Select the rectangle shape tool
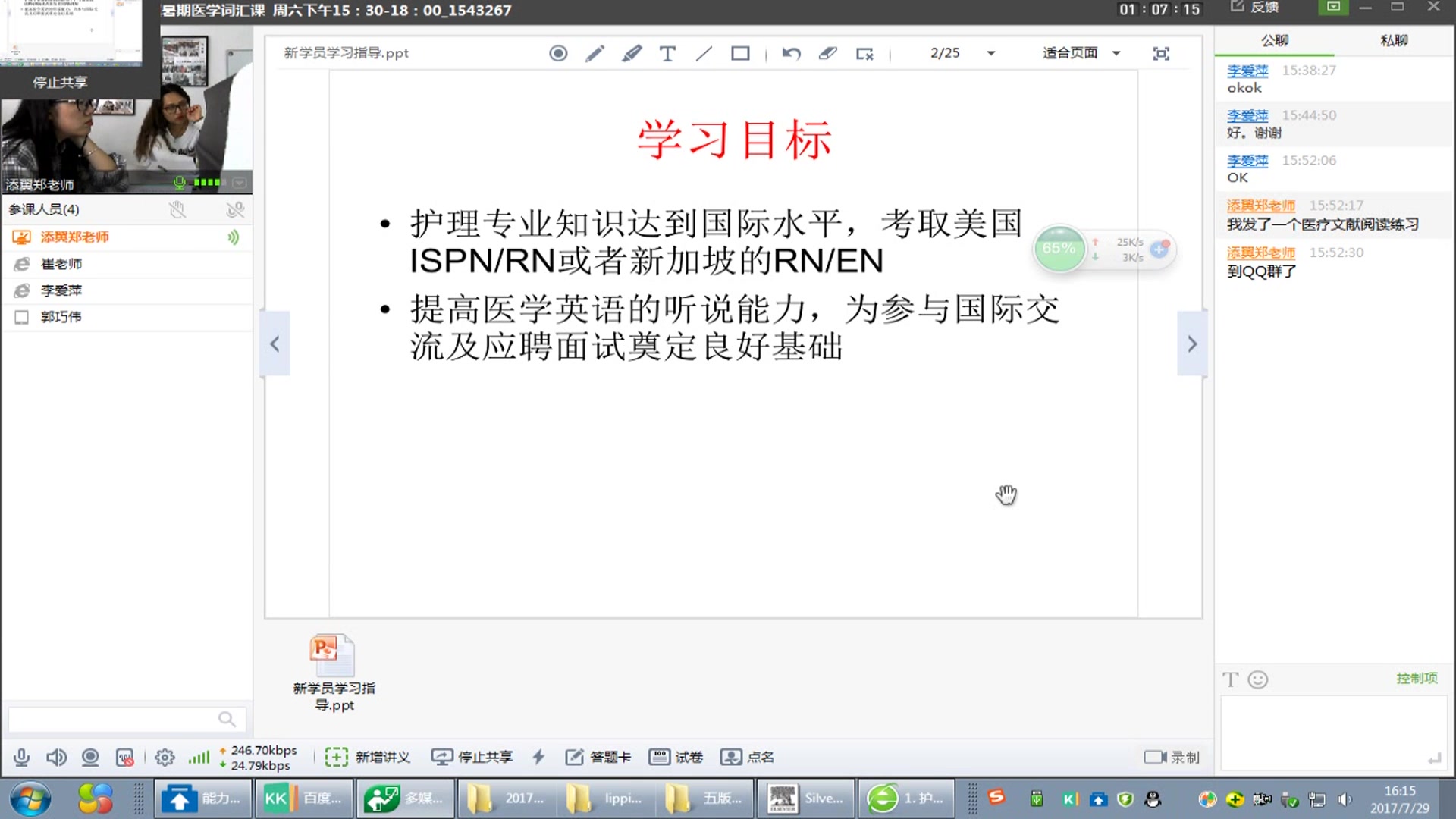Viewport: 1456px width, 819px height. click(x=740, y=53)
